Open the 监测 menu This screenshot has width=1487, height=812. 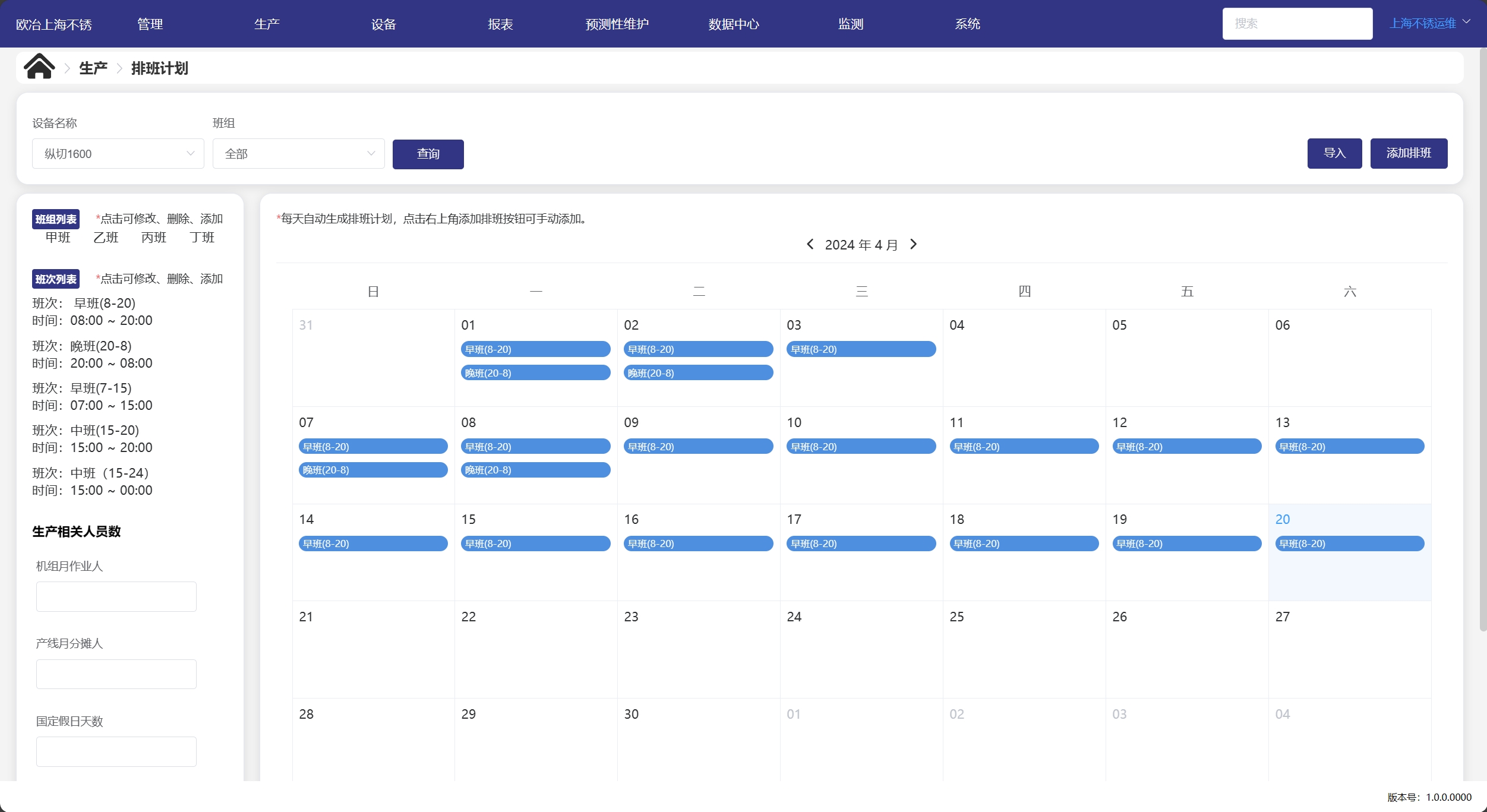click(851, 24)
